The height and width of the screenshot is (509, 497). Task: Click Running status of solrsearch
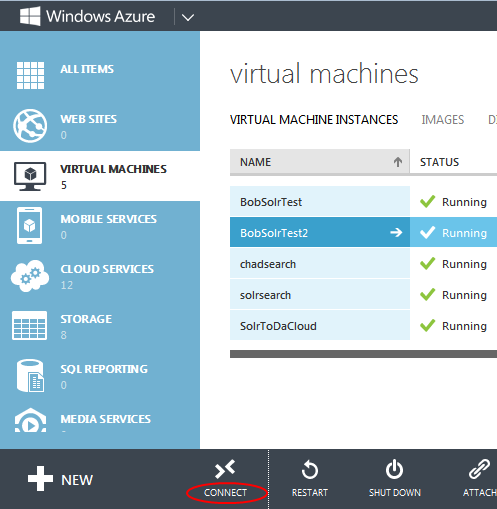464,295
